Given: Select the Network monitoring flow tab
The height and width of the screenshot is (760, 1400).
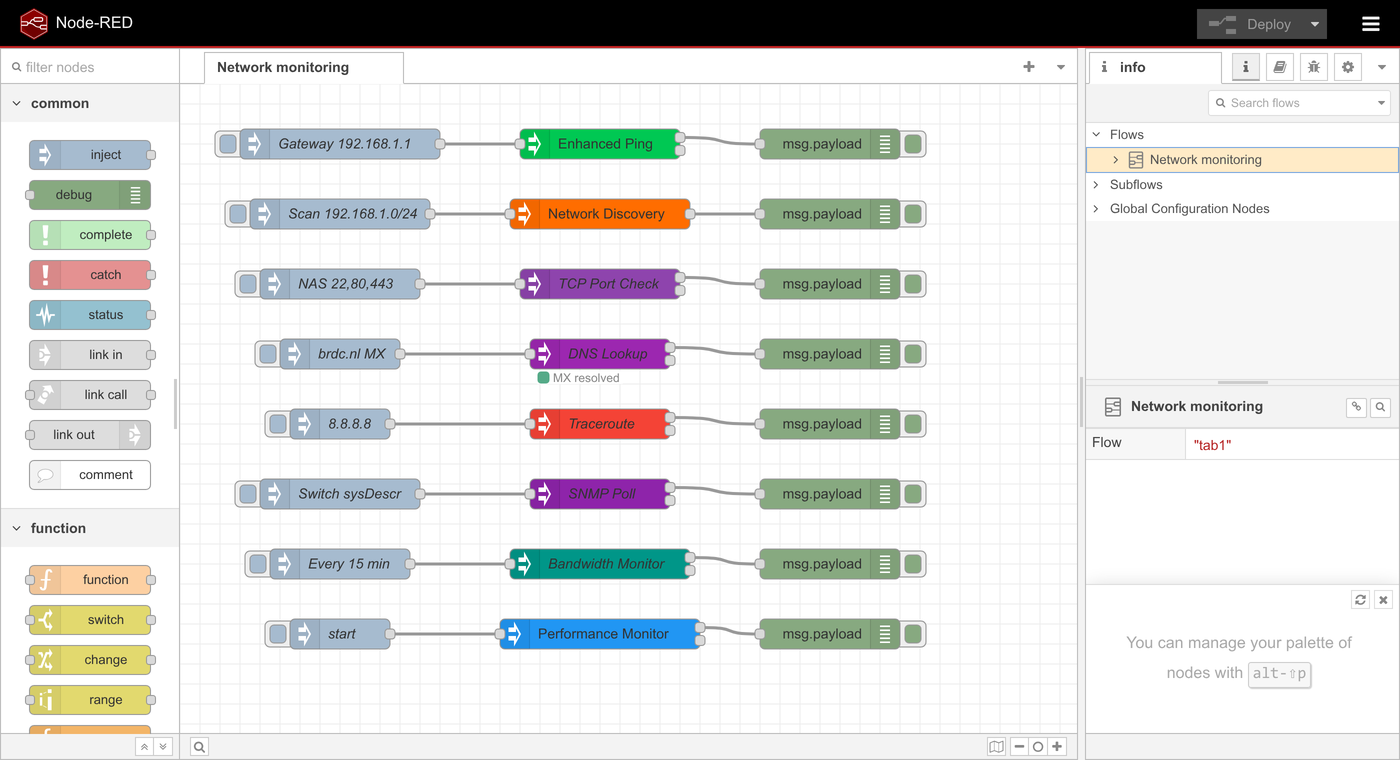Looking at the screenshot, I should click(x=304, y=67).
